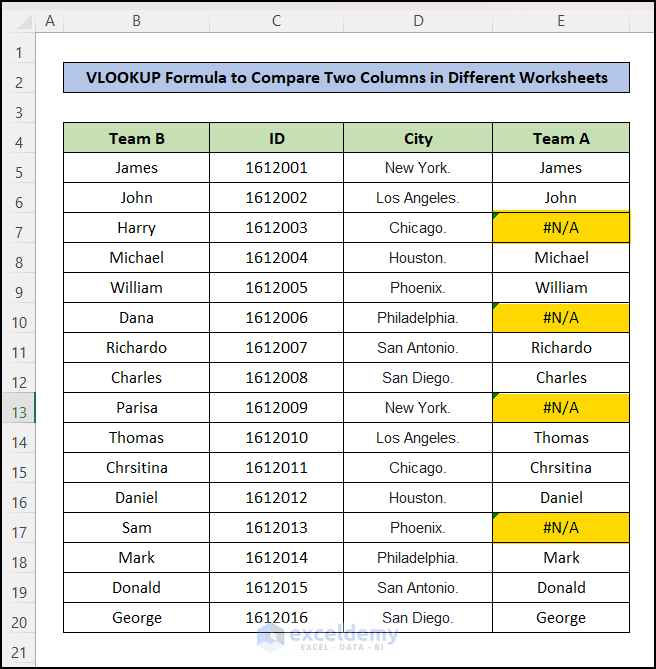
Task: Click row 13 header
Action: pyautogui.click(x=18, y=408)
